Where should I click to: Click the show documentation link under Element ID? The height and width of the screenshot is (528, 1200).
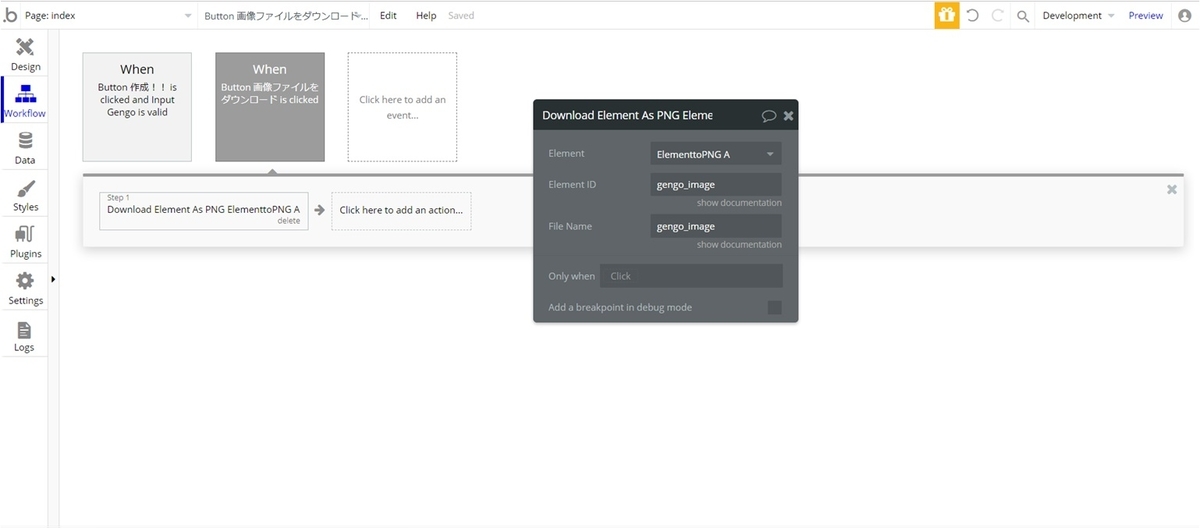tap(739, 203)
